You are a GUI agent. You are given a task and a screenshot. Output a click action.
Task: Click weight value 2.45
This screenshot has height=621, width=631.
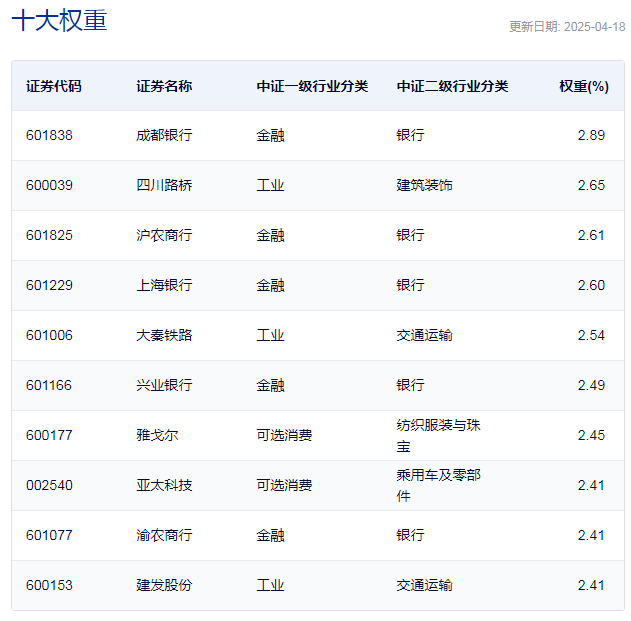591,435
